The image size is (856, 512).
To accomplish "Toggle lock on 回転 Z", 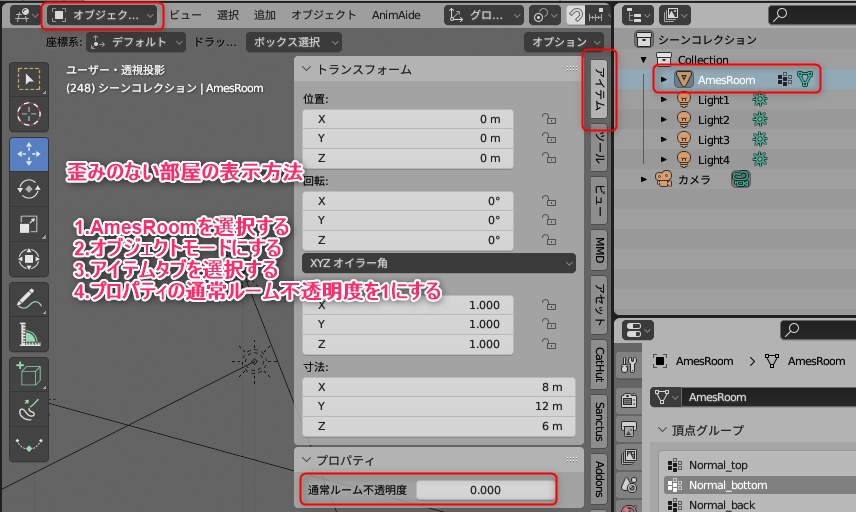I will point(549,240).
